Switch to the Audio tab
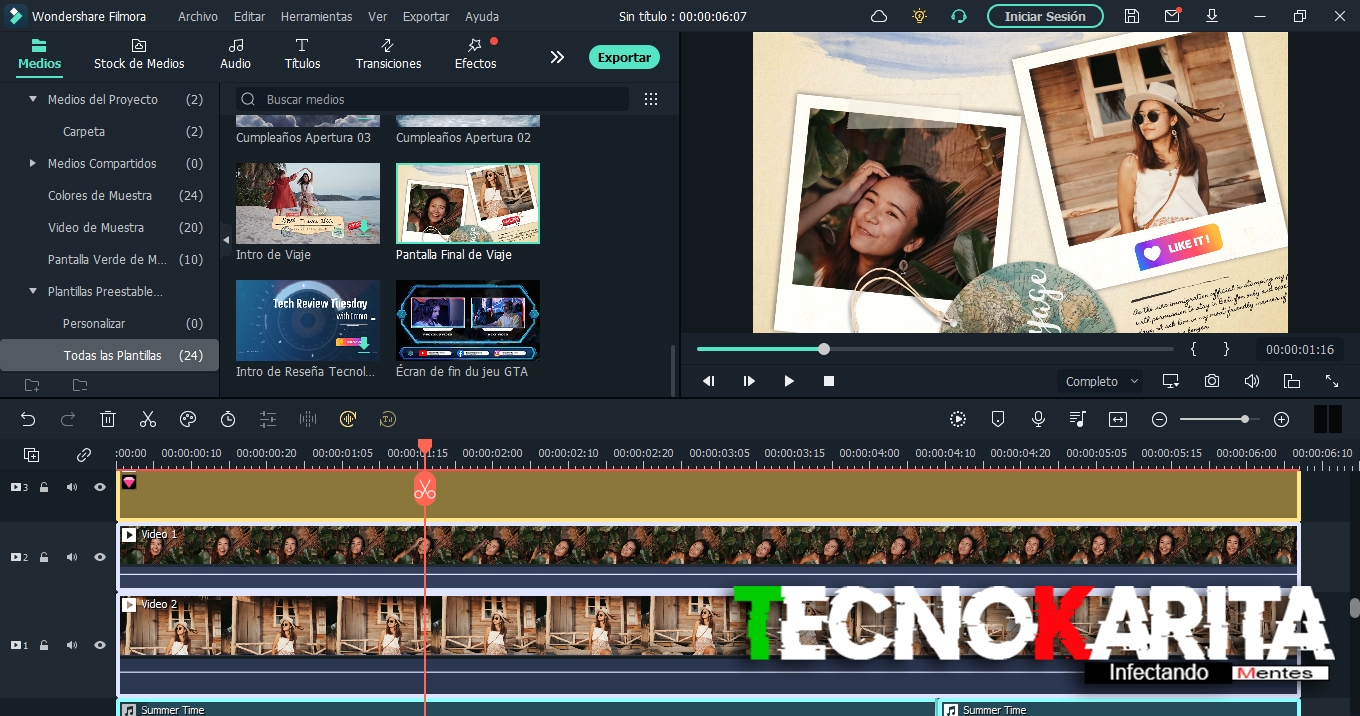1360x716 pixels. pos(236,54)
